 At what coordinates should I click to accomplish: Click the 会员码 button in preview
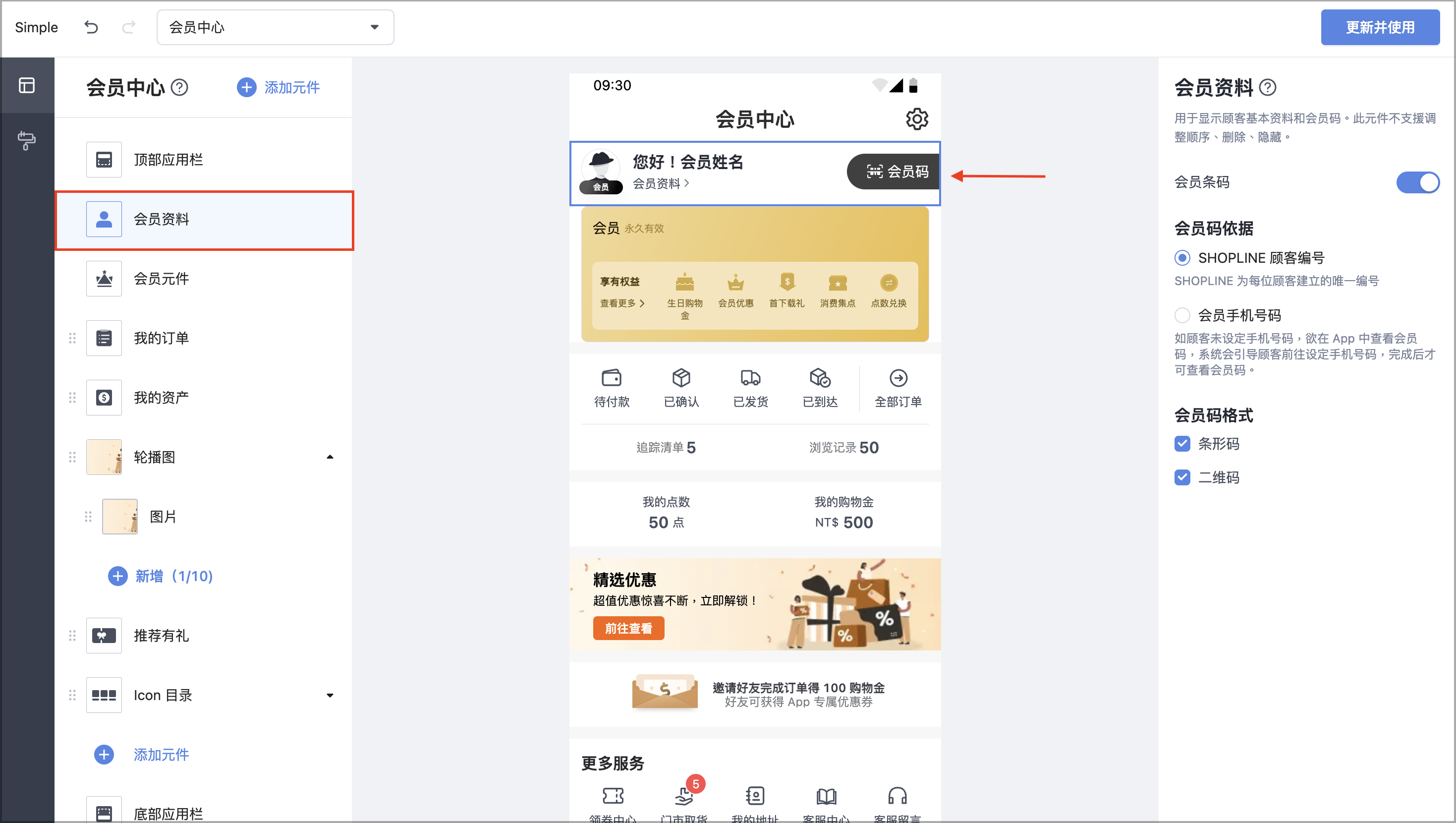point(893,172)
